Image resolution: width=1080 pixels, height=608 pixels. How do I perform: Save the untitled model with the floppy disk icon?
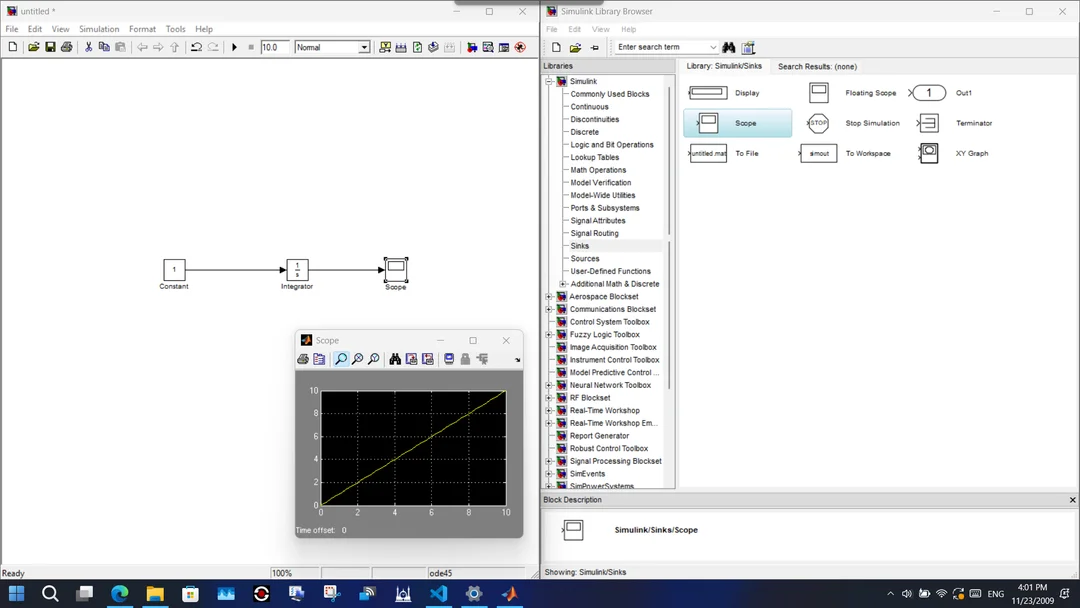click(50, 47)
